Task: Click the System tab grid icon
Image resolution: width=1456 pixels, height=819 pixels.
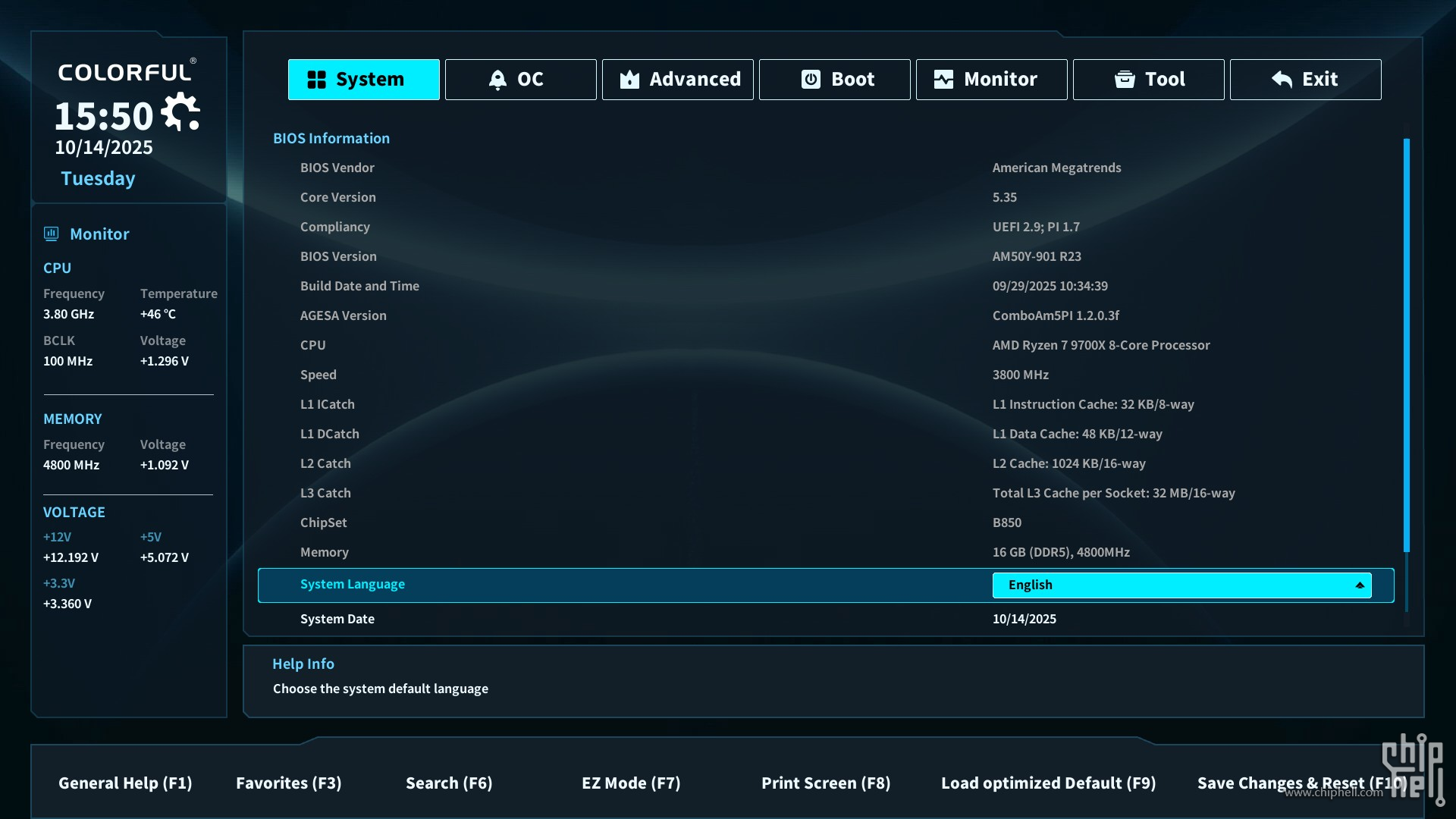Action: [x=316, y=80]
